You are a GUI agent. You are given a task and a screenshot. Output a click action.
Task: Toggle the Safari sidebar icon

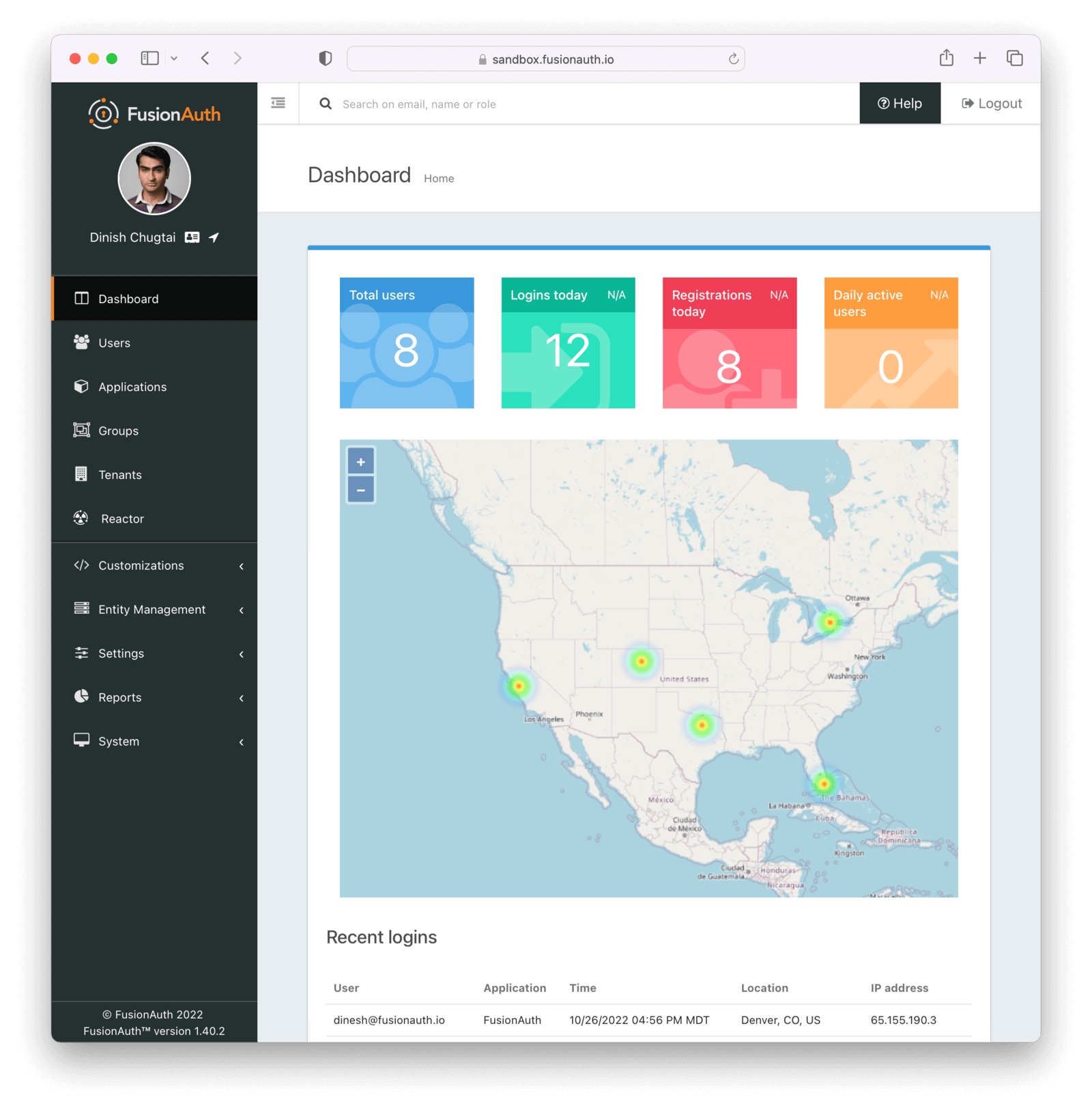coord(150,58)
